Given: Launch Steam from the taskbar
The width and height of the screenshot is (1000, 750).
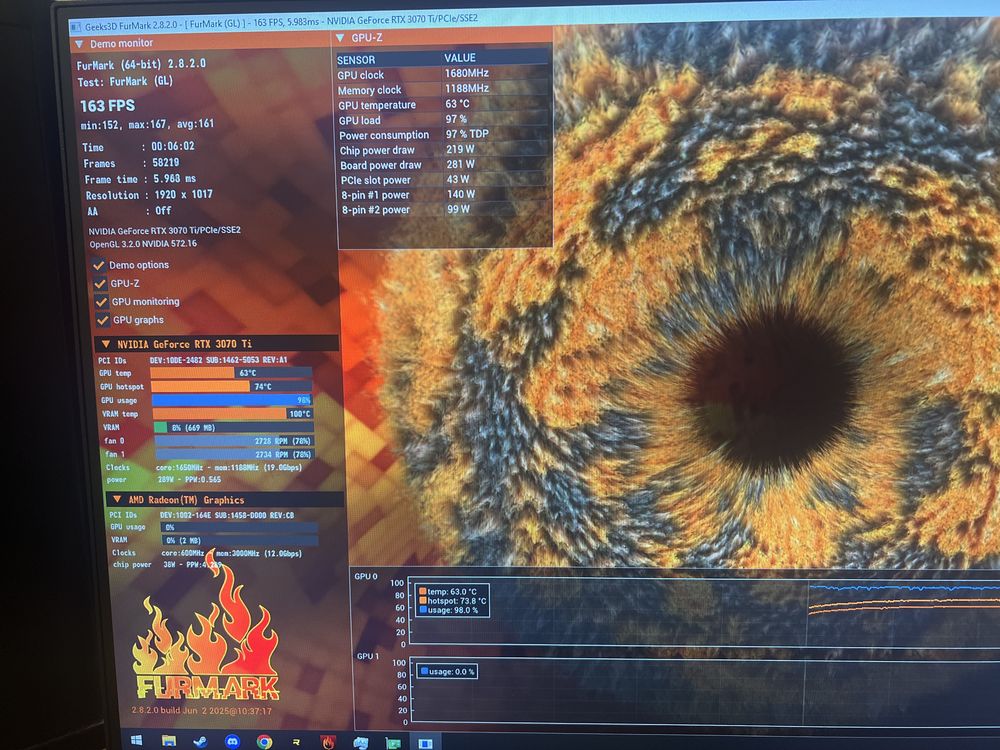Looking at the screenshot, I should [x=200, y=741].
